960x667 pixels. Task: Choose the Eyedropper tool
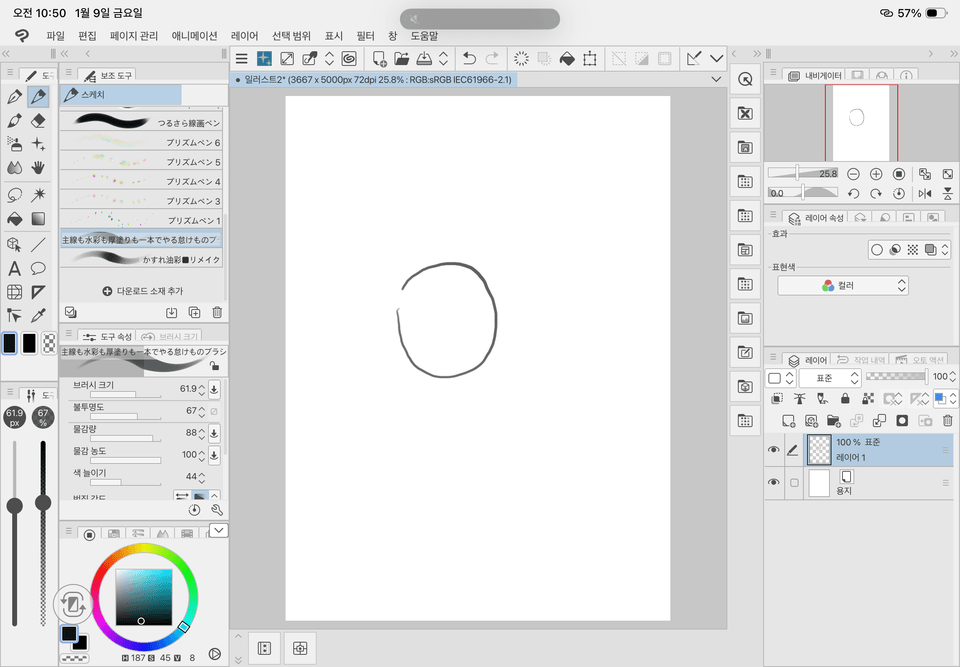pos(39,316)
